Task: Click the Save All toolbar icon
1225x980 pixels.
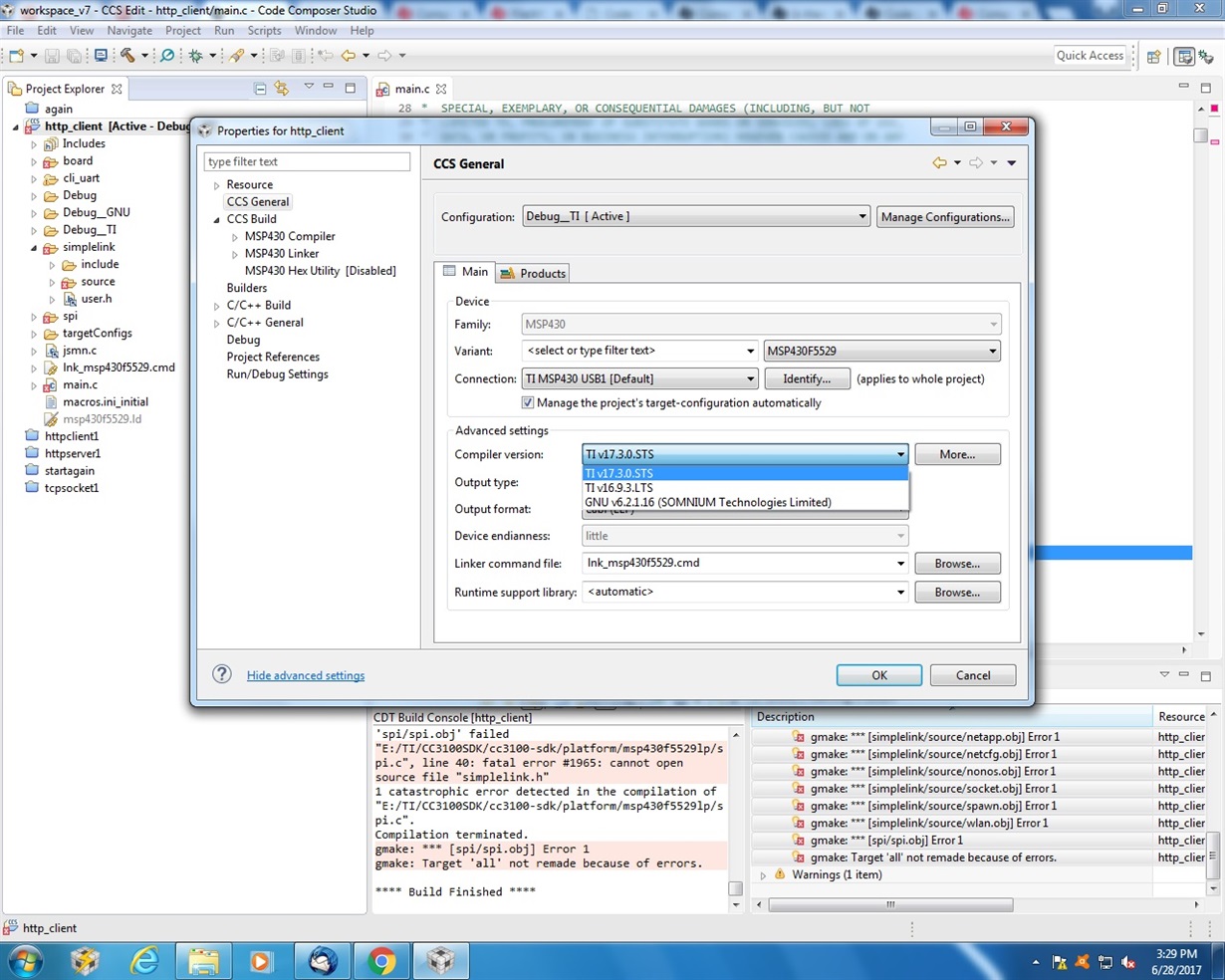Action: tap(76, 56)
